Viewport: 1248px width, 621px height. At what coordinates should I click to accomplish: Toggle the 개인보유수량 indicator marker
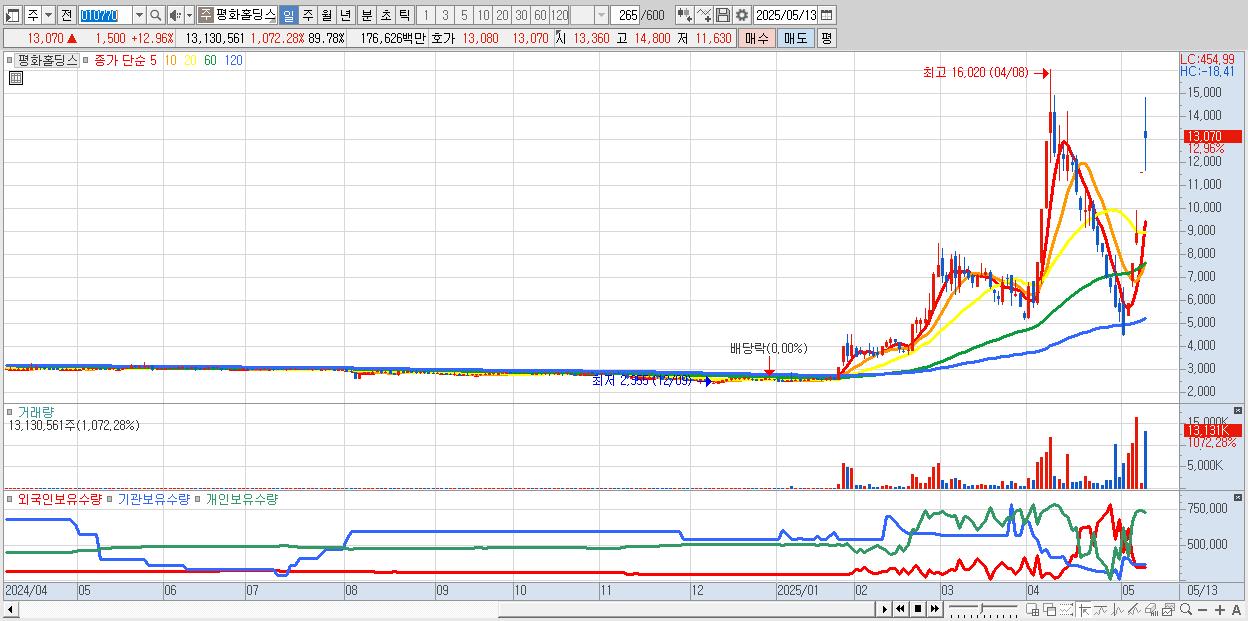[199, 497]
